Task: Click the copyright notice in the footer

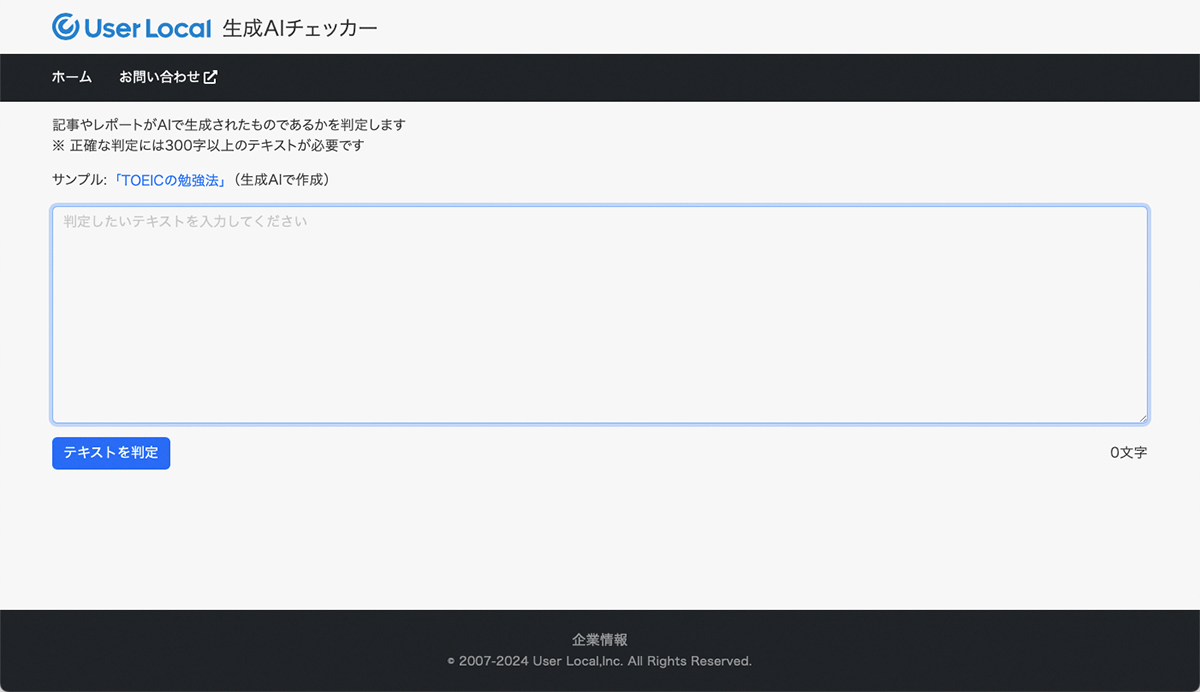Action: pyautogui.click(x=600, y=661)
